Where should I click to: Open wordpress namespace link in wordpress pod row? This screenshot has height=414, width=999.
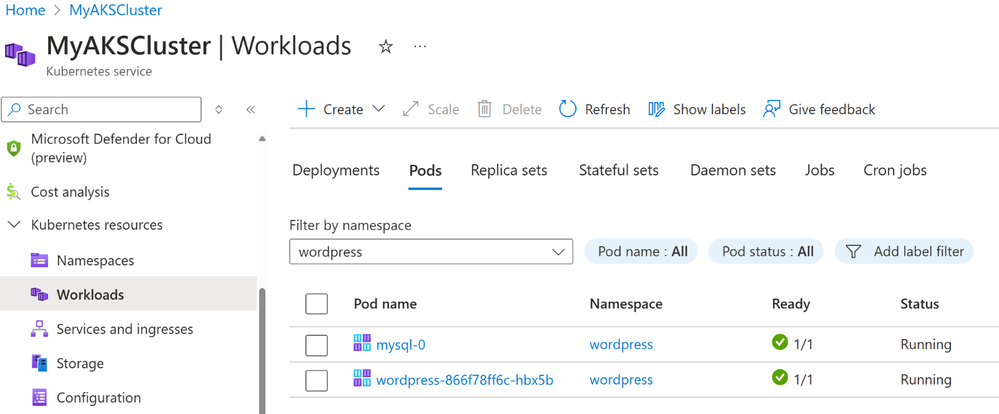pyautogui.click(x=621, y=380)
